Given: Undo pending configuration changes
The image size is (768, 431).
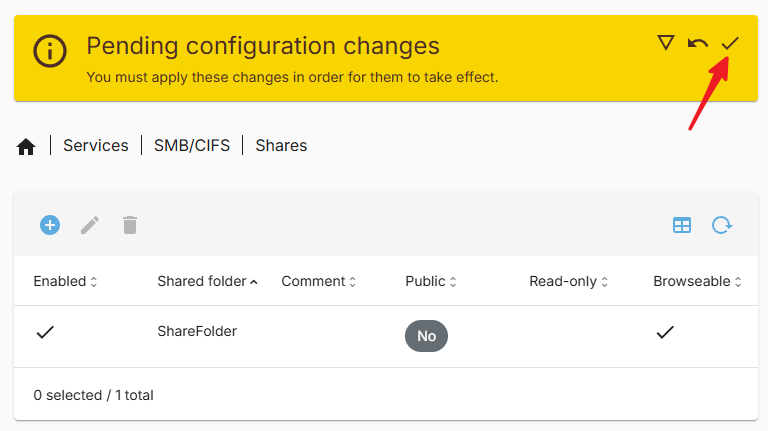Looking at the screenshot, I should tap(697, 44).
